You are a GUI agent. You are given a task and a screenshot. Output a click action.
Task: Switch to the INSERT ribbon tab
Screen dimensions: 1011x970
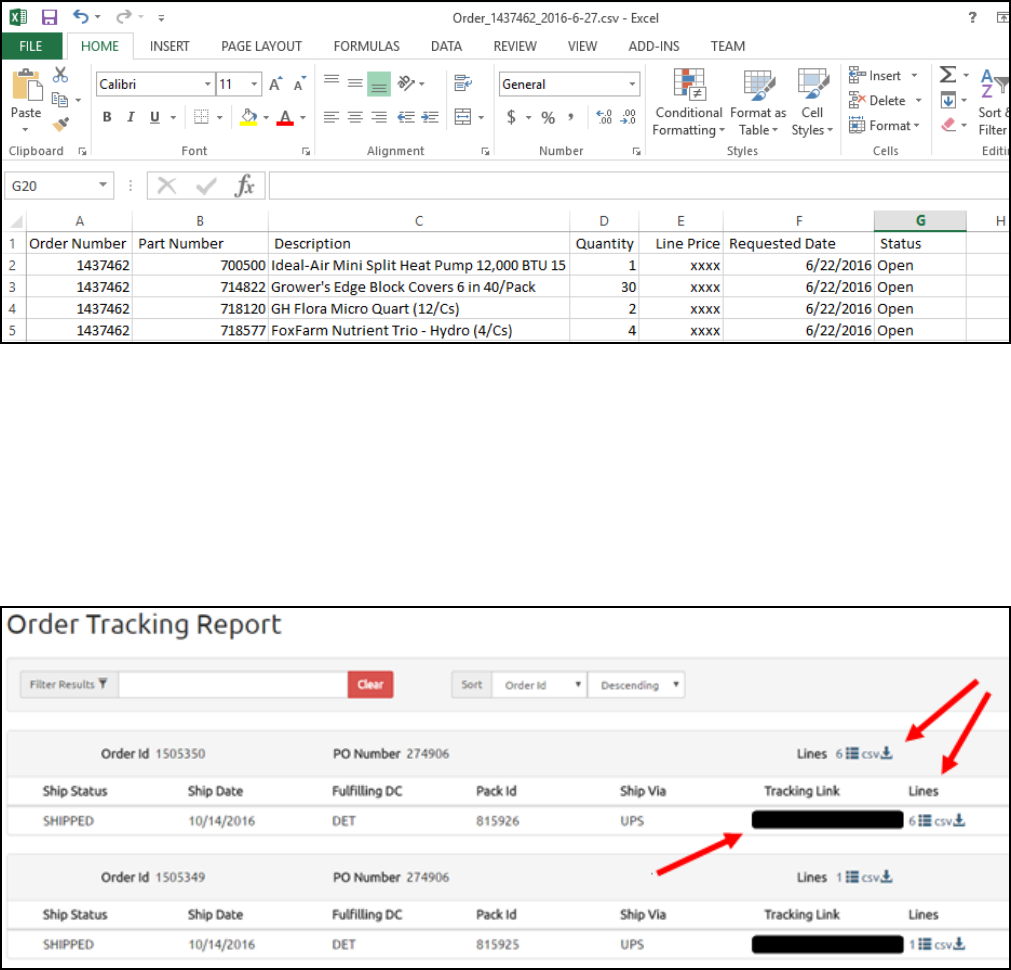pyautogui.click(x=170, y=46)
